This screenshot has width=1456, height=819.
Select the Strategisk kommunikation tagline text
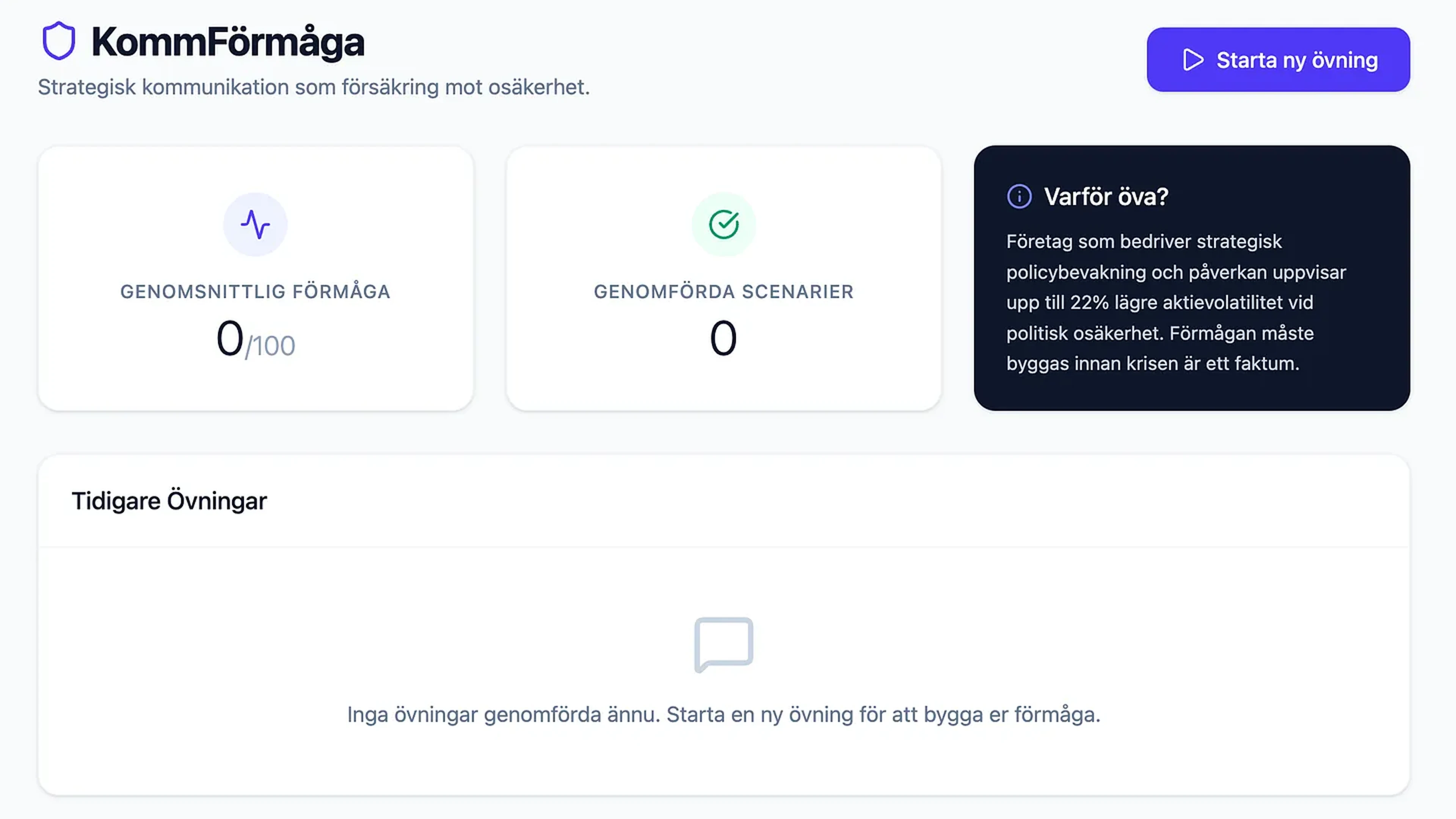(x=314, y=87)
